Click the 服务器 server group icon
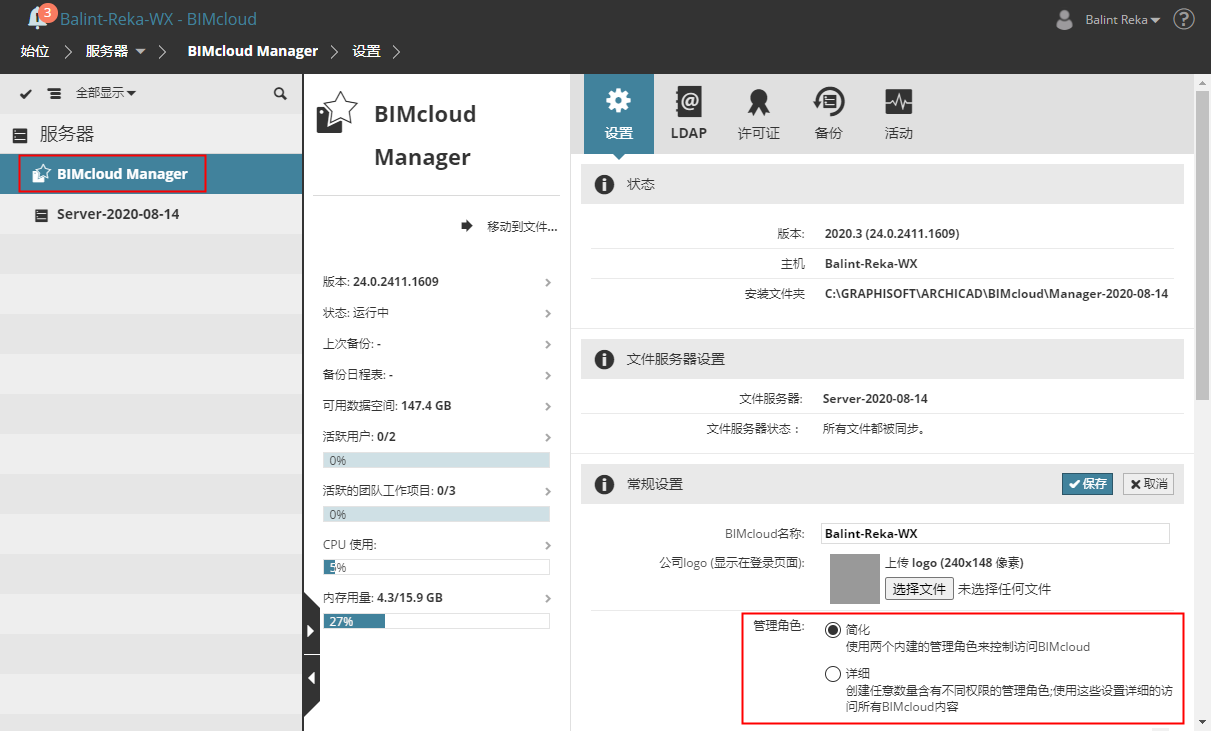 tap(20, 135)
